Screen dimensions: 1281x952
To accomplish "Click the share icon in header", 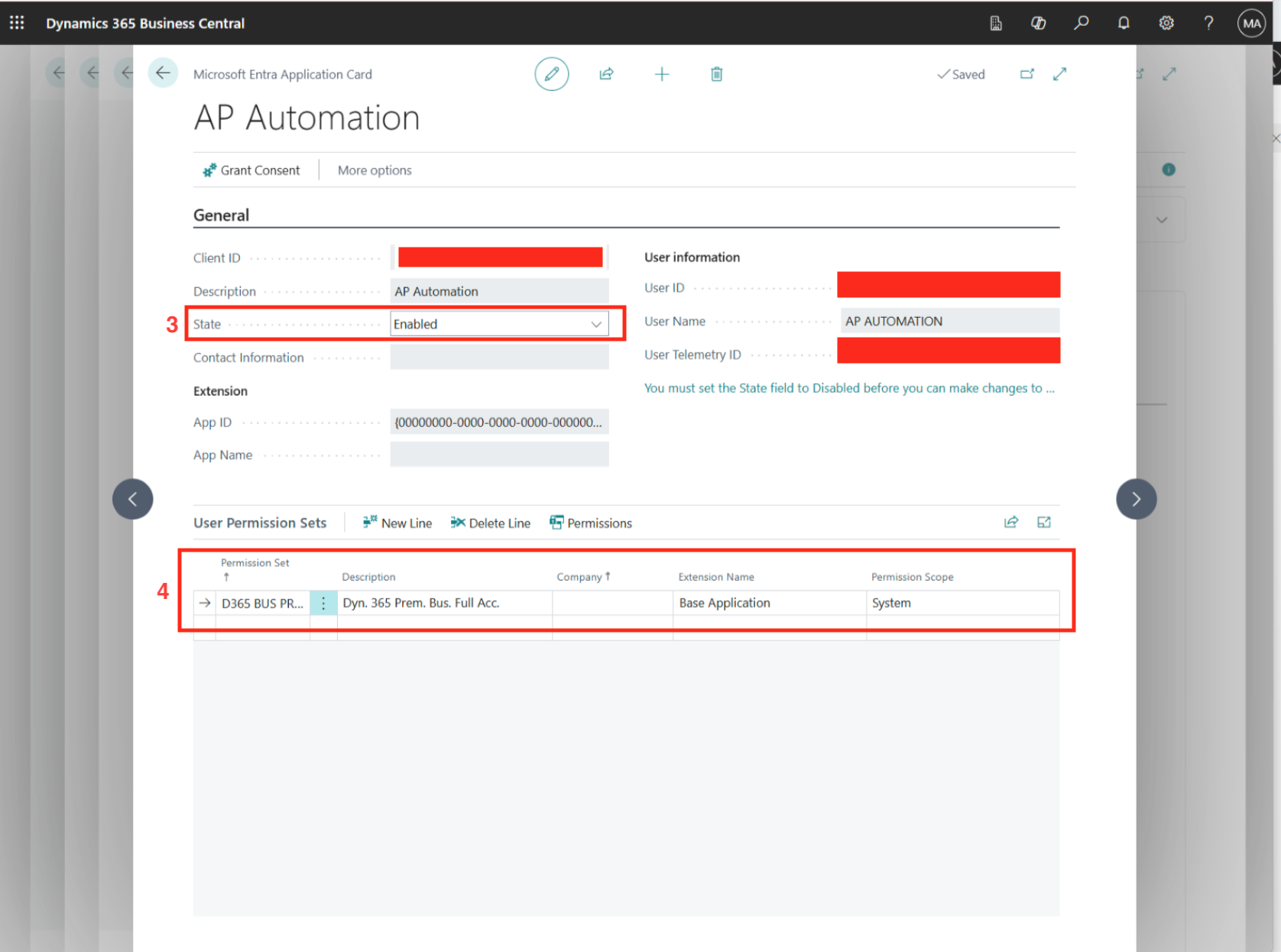I will [606, 74].
